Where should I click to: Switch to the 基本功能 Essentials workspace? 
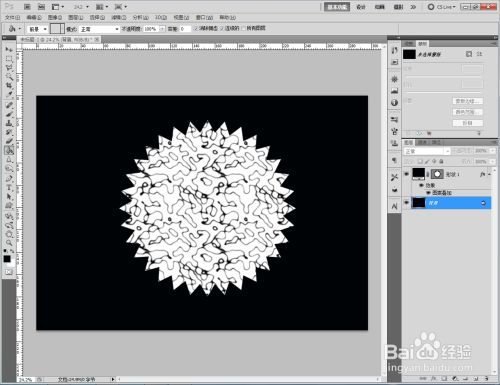337,7
